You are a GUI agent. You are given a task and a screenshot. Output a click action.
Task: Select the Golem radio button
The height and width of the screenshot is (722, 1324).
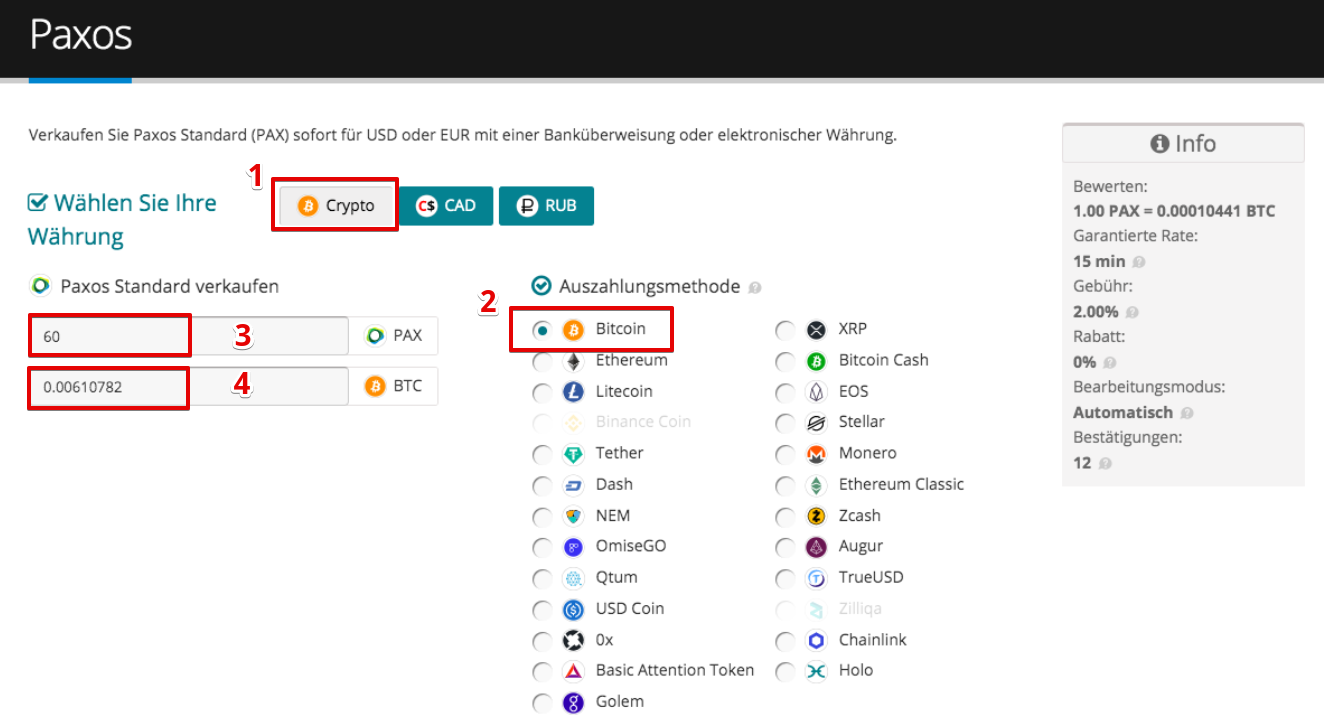pyautogui.click(x=542, y=702)
